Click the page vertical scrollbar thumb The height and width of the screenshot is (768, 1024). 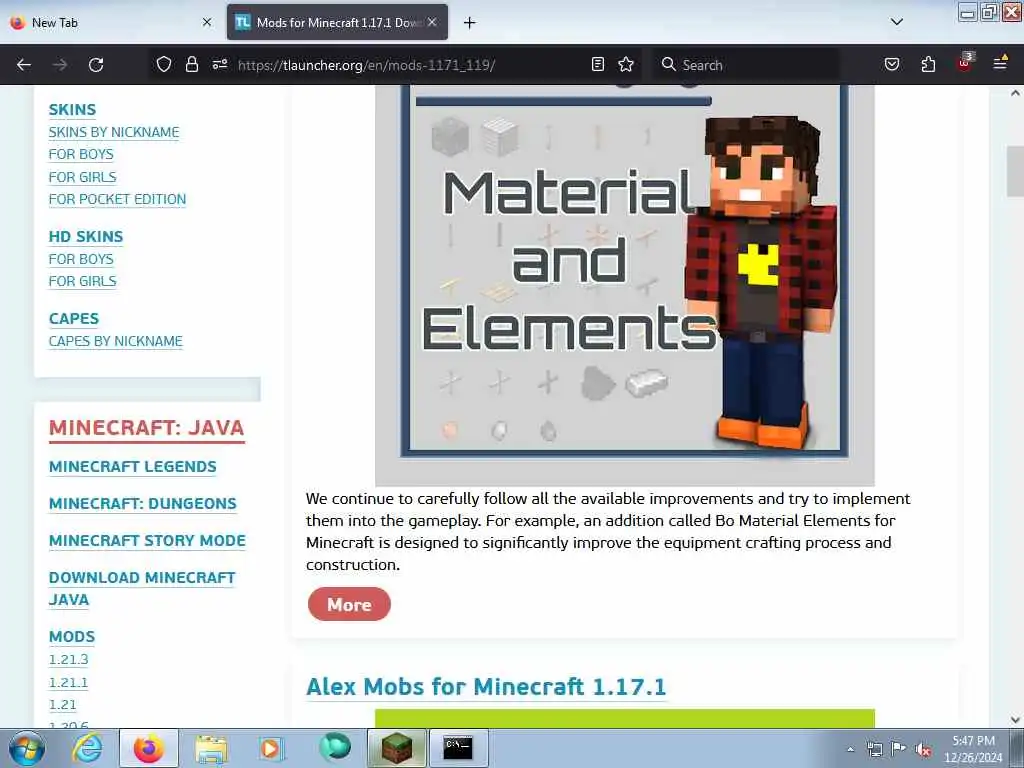click(x=1015, y=172)
